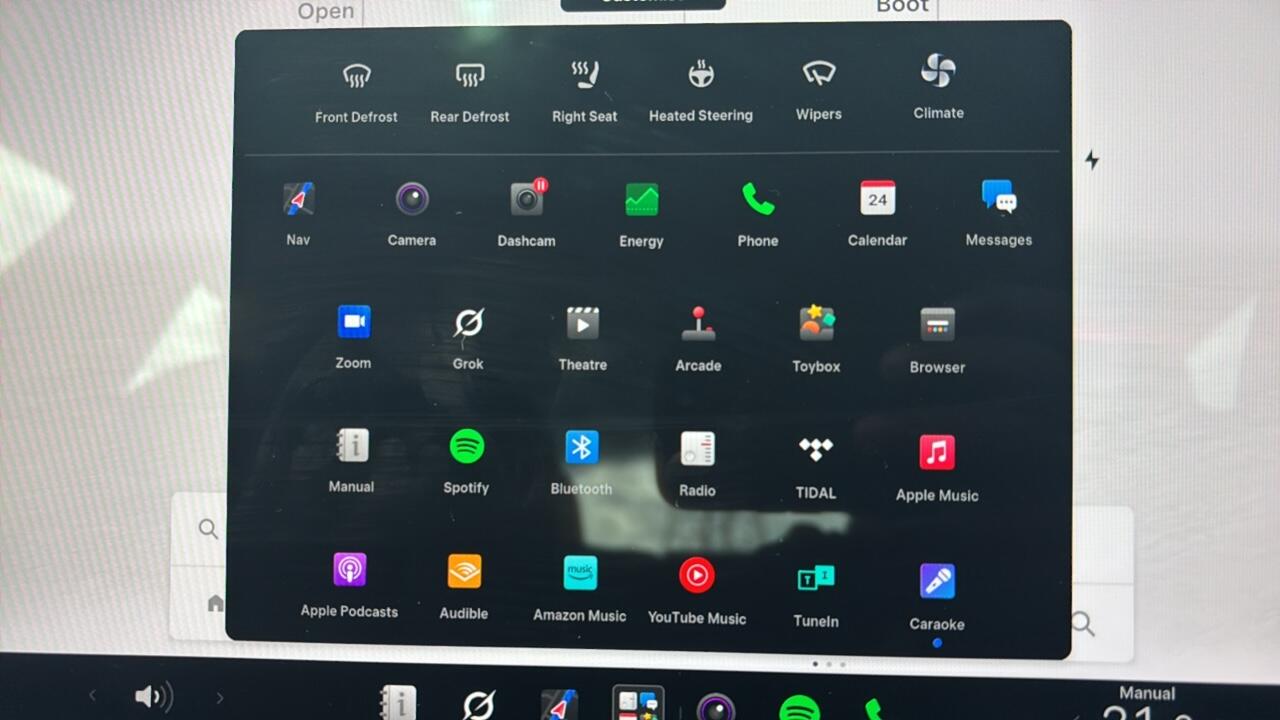This screenshot has height=720, width=1280.
Task: Click the left search magnifier icon
Action: [208, 529]
